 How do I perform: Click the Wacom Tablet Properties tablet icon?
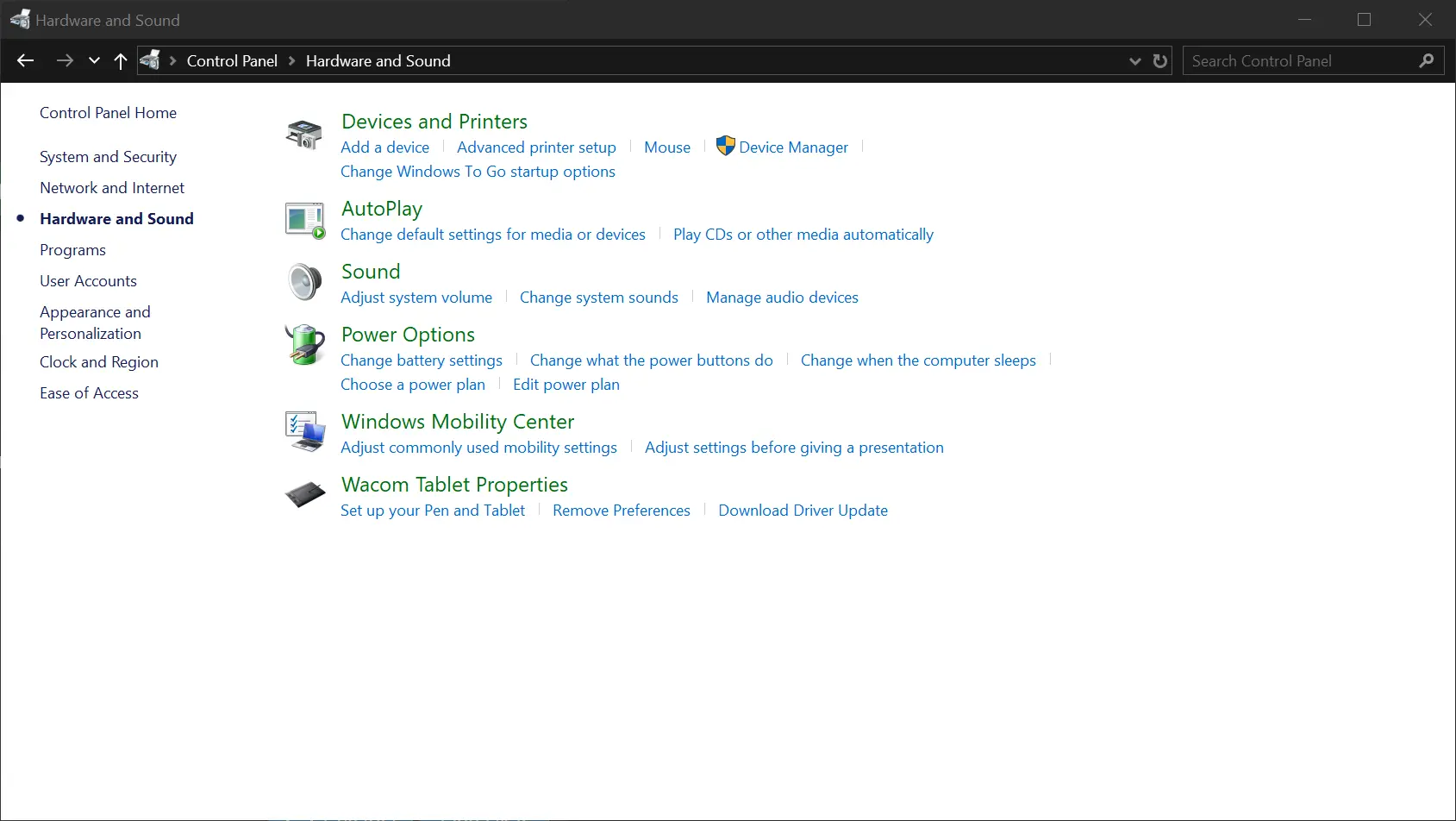305,495
